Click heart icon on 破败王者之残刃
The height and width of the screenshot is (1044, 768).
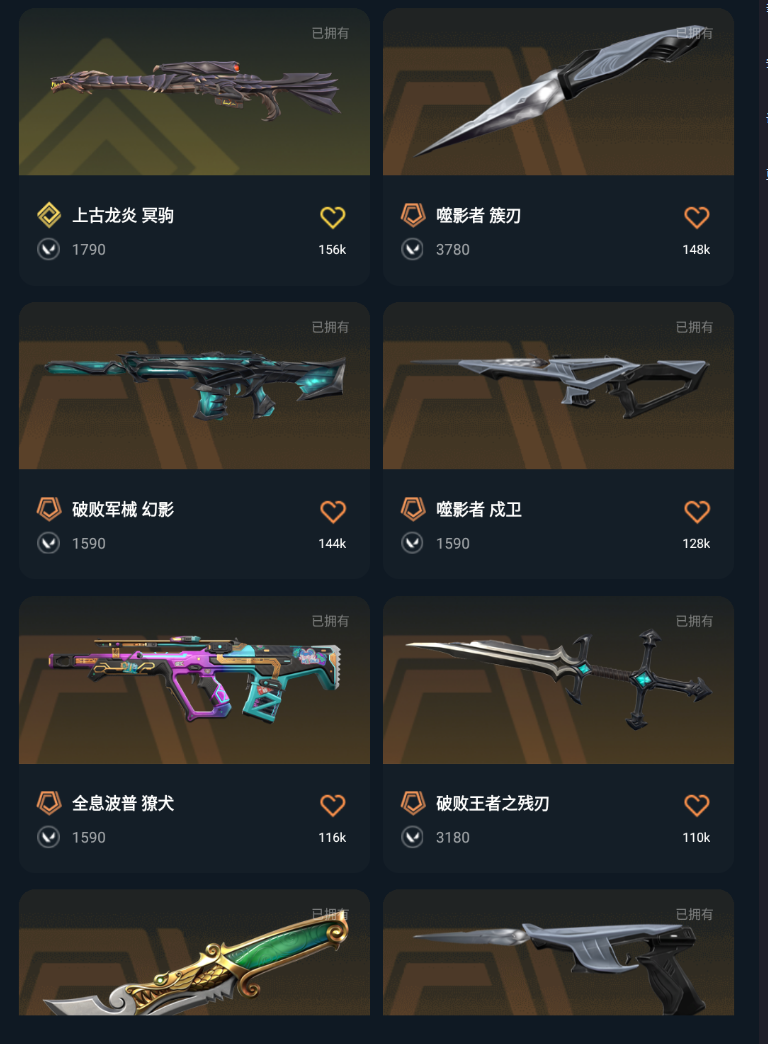tap(697, 805)
